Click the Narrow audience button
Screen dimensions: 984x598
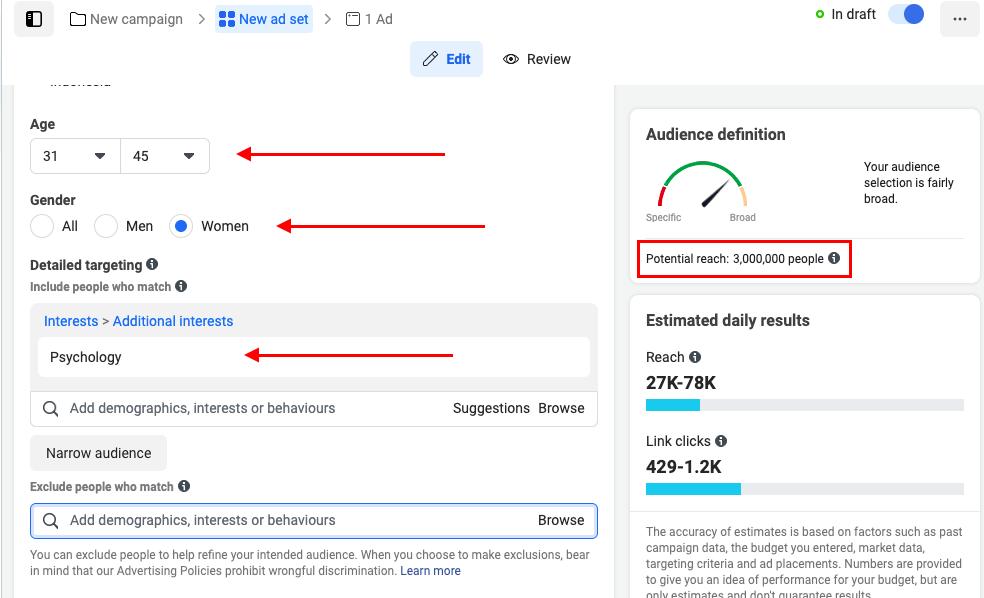tap(99, 453)
